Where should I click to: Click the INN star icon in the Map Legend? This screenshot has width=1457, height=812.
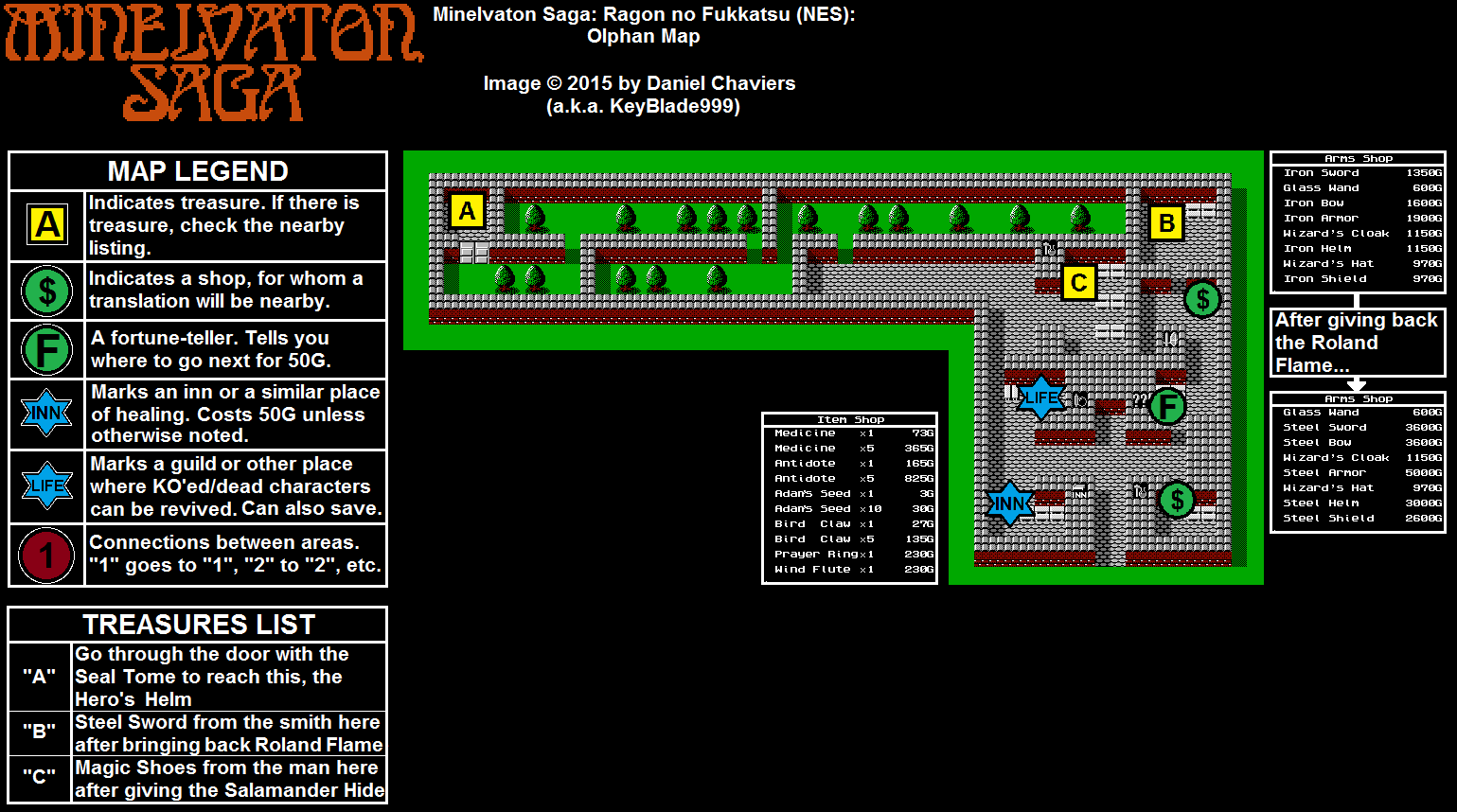click(x=46, y=414)
